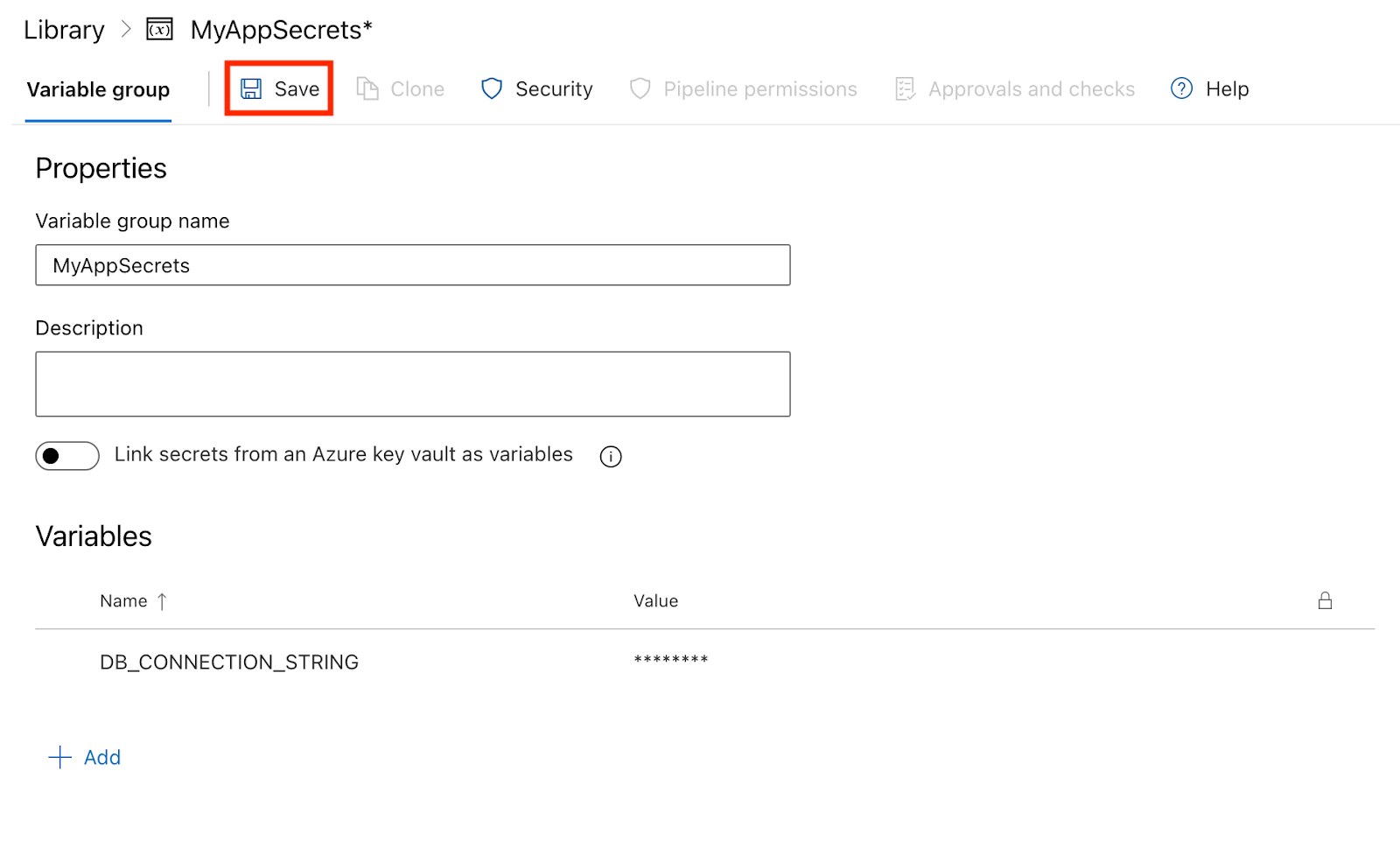Click the Save button label
1400x862 pixels.
click(x=297, y=88)
